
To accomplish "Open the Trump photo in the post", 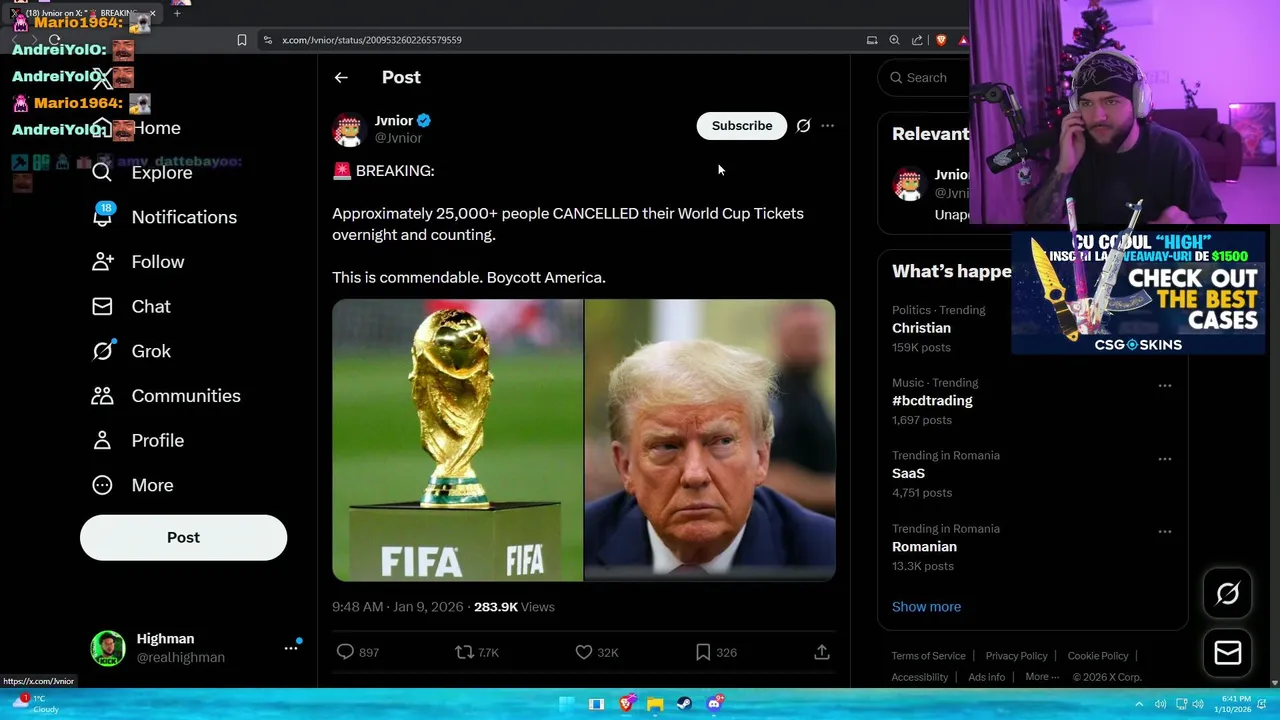I will pos(710,440).
